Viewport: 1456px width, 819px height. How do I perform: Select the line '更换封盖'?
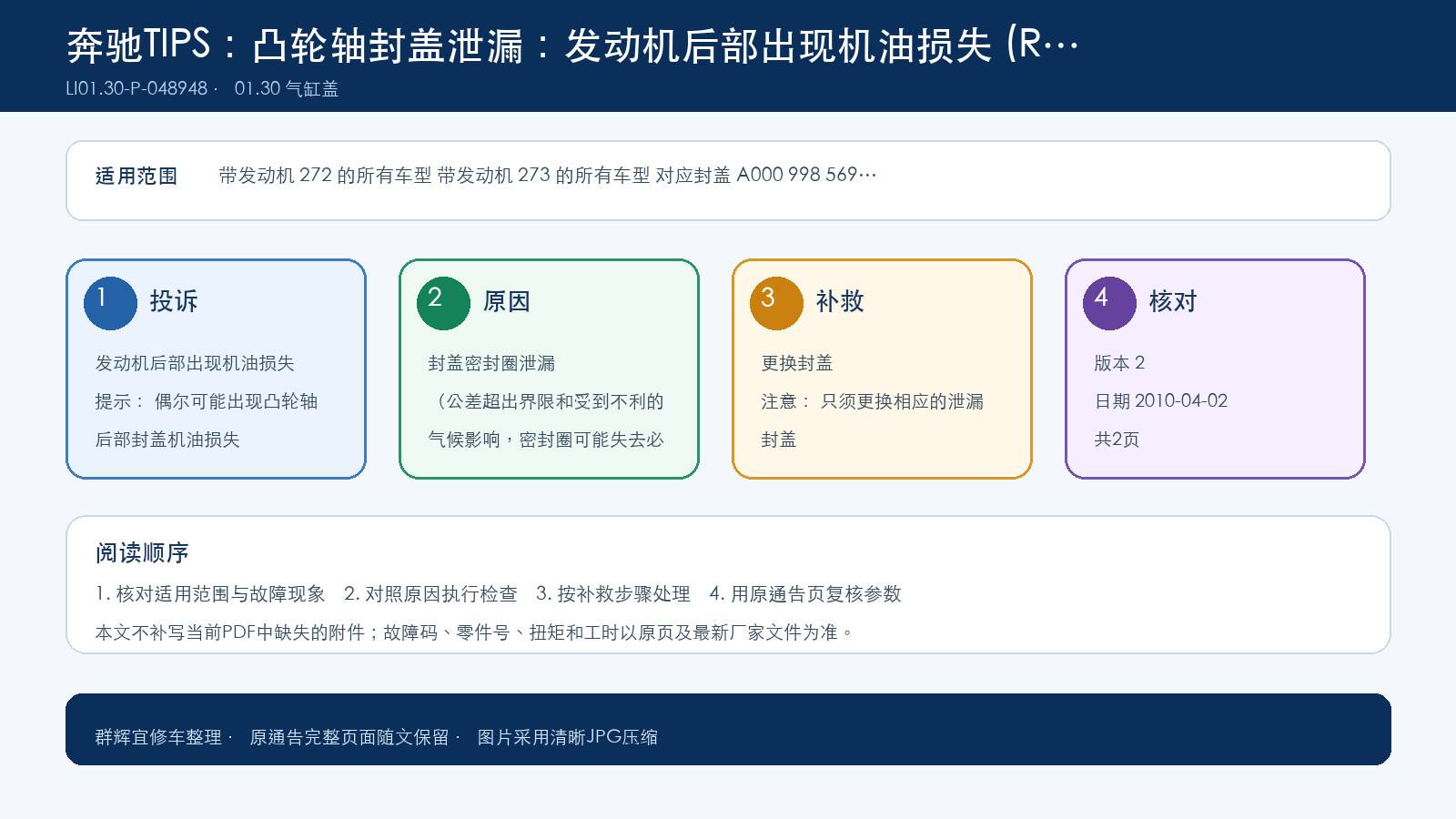tap(797, 363)
